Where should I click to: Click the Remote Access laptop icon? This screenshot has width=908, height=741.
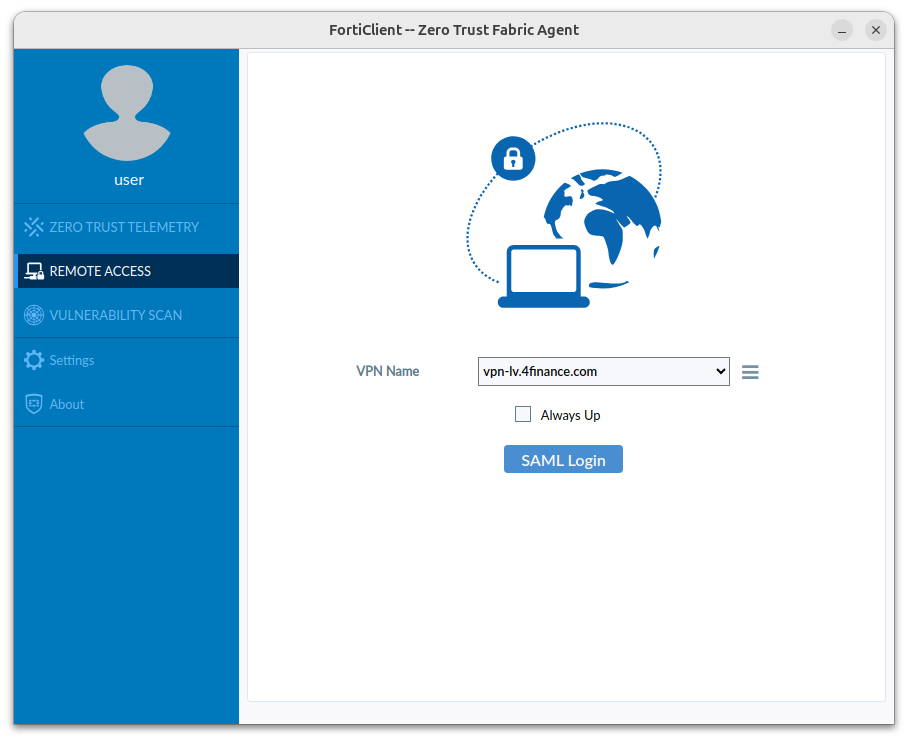[34, 271]
